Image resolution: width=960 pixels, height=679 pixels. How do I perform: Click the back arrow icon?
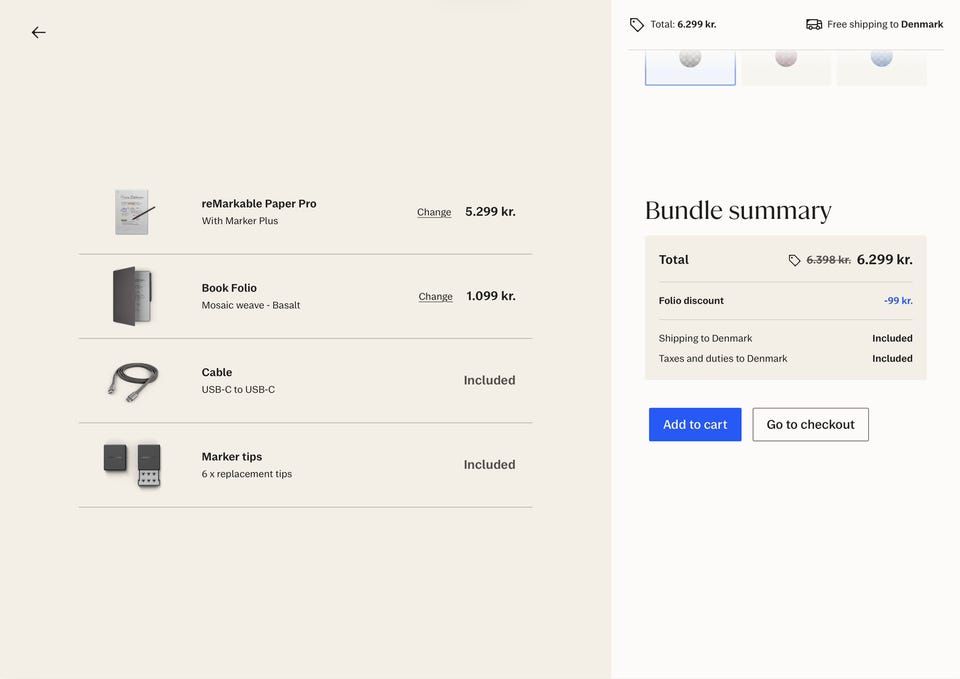[38, 33]
